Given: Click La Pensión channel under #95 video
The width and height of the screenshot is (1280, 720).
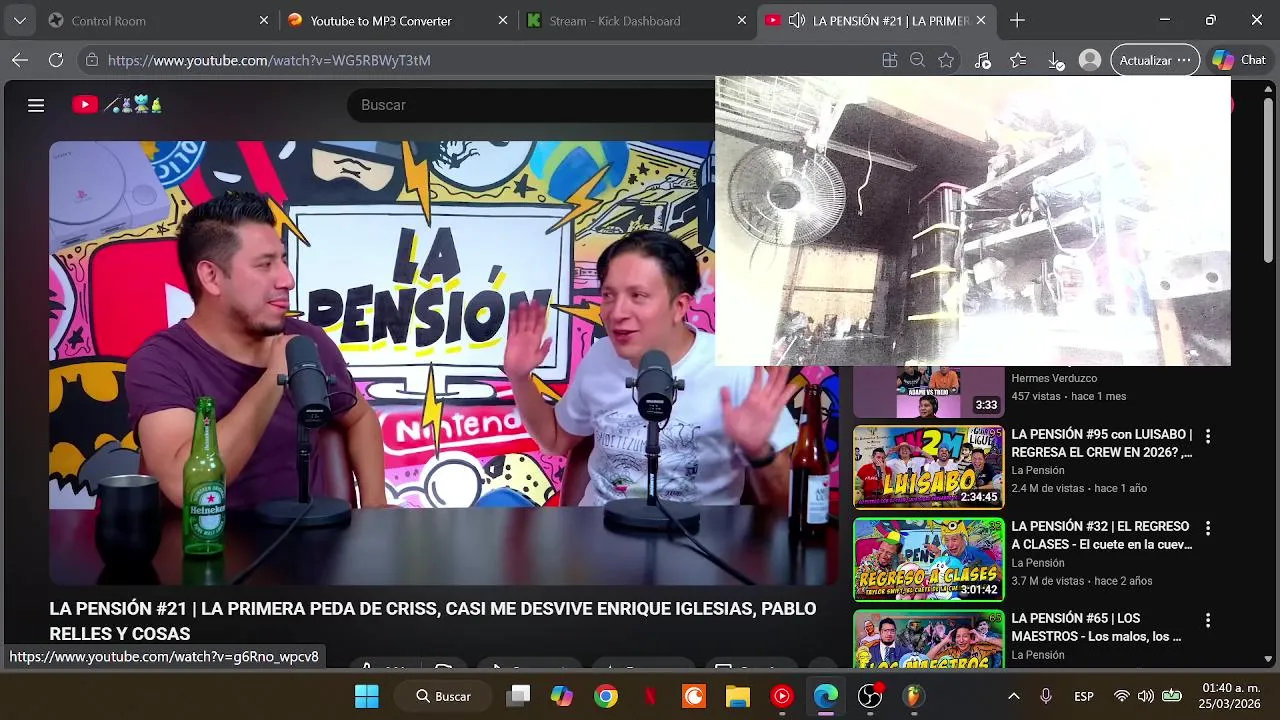Looking at the screenshot, I should [1038, 470].
